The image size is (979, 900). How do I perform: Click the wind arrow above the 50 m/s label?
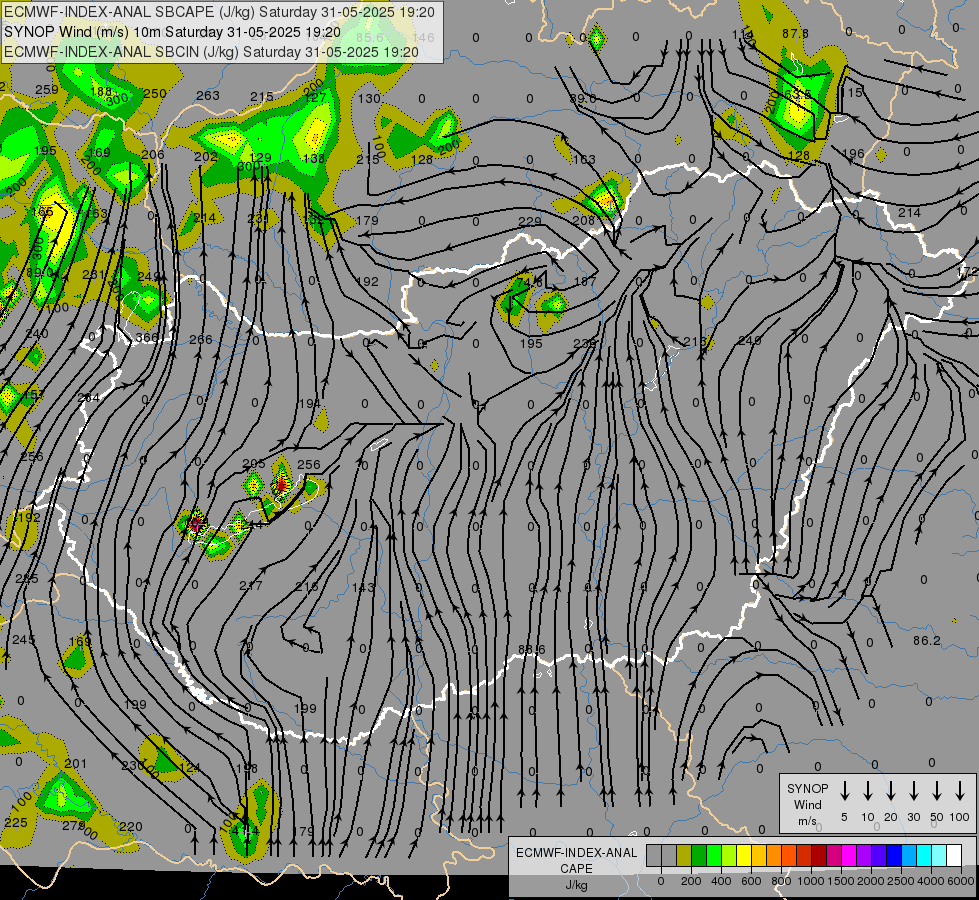(x=937, y=791)
